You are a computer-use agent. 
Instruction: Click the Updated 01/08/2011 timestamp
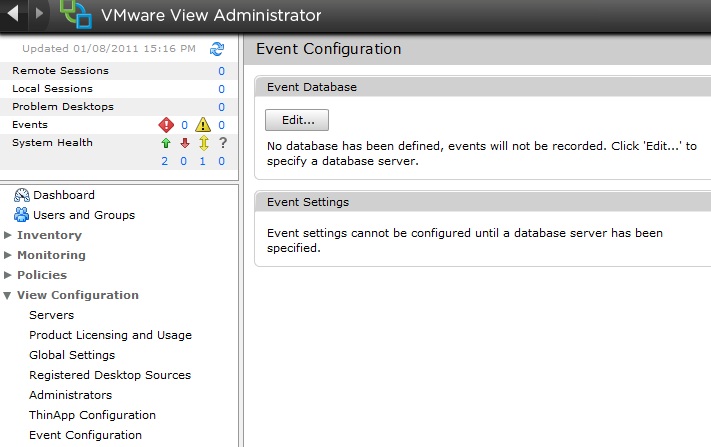point(109,49)
